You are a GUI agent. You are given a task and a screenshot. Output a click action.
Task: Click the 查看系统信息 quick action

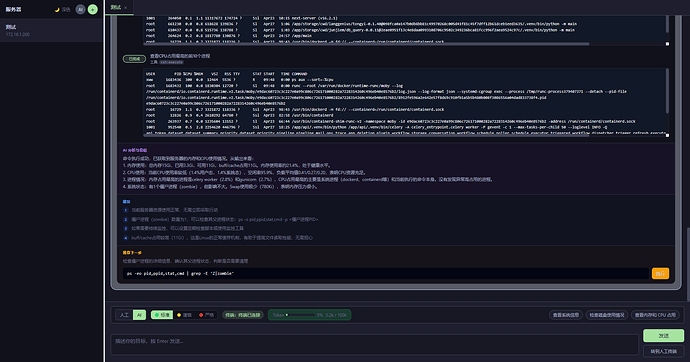click(566, 315)
